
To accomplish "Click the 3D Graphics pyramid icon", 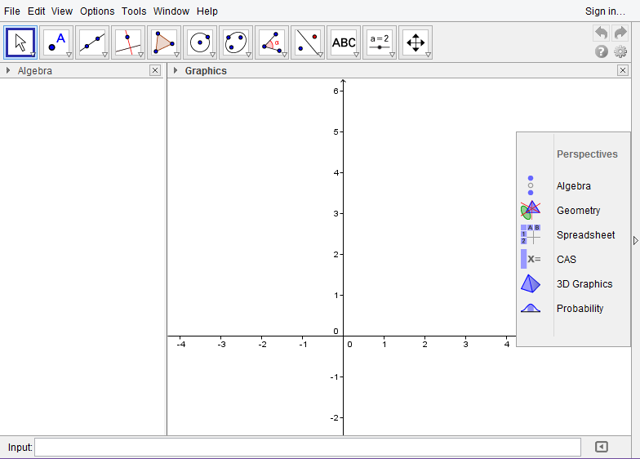I will (531, 284).
